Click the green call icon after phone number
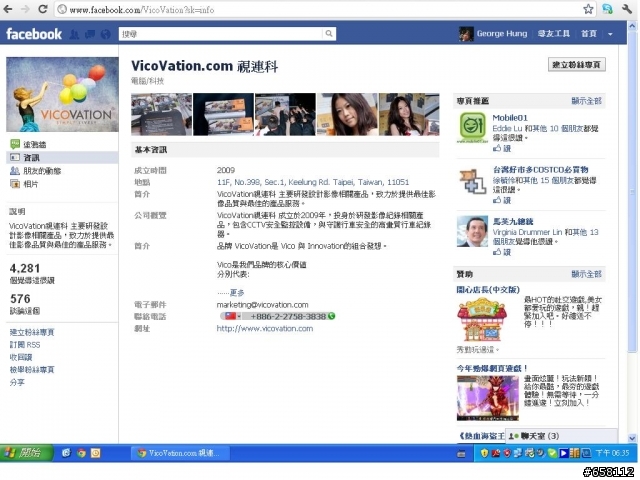Viewport: 640px width, 480px height. pos(331,316)
